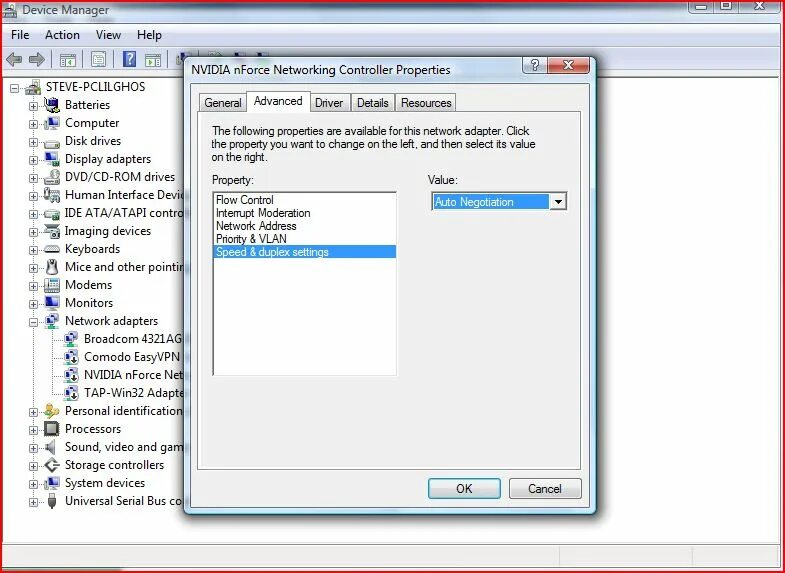Expand the Keyboards tree node
The height and width of the screenshot is (573, 785).
(x=33, y=250)
